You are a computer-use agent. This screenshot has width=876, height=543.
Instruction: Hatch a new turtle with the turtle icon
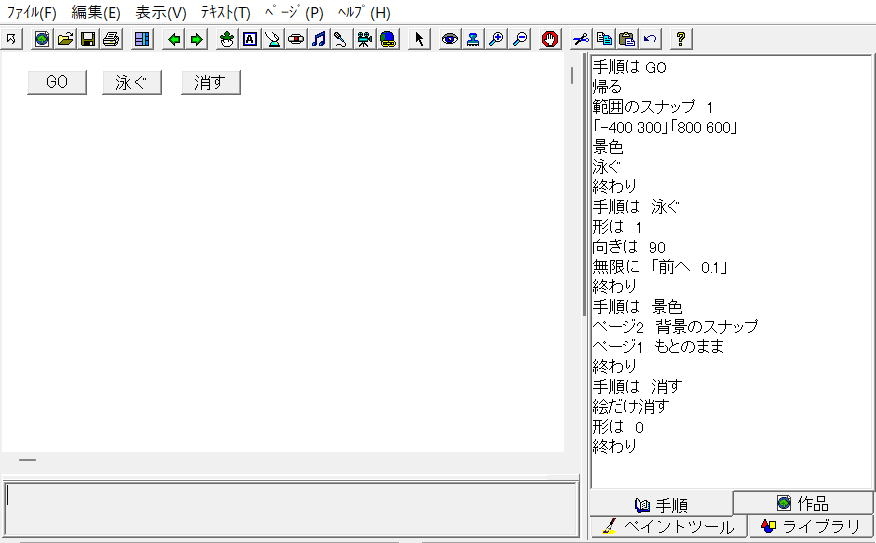coord(227,39)
